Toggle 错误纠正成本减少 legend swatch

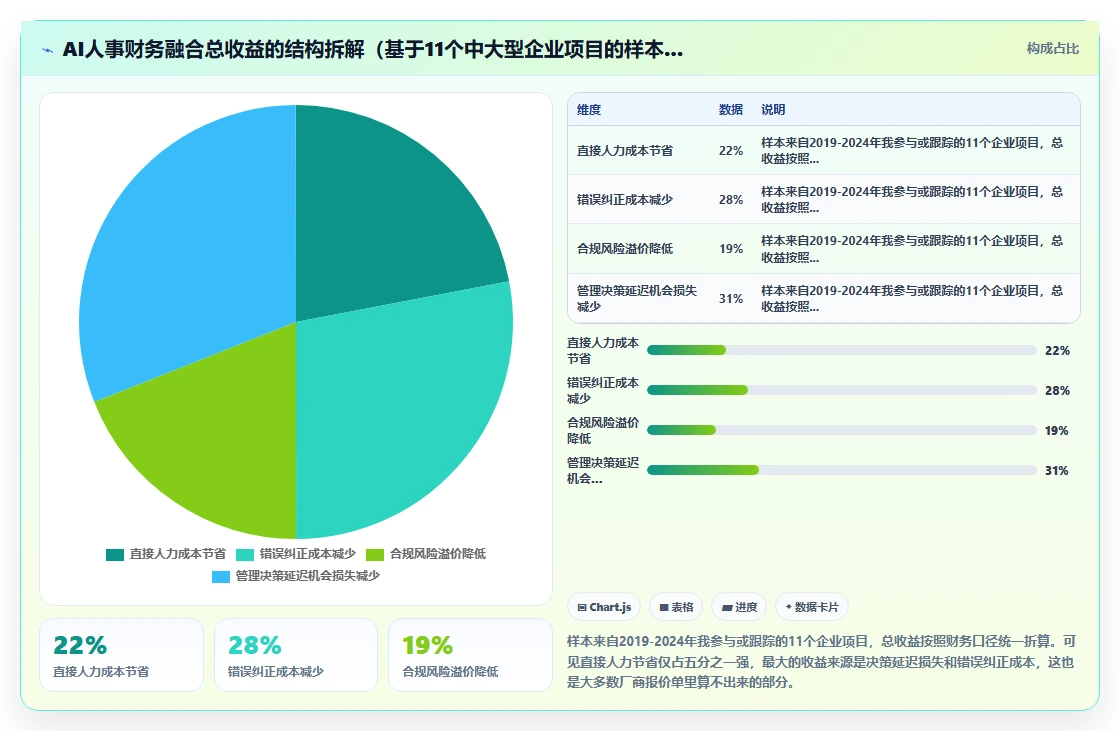(245, 555)
